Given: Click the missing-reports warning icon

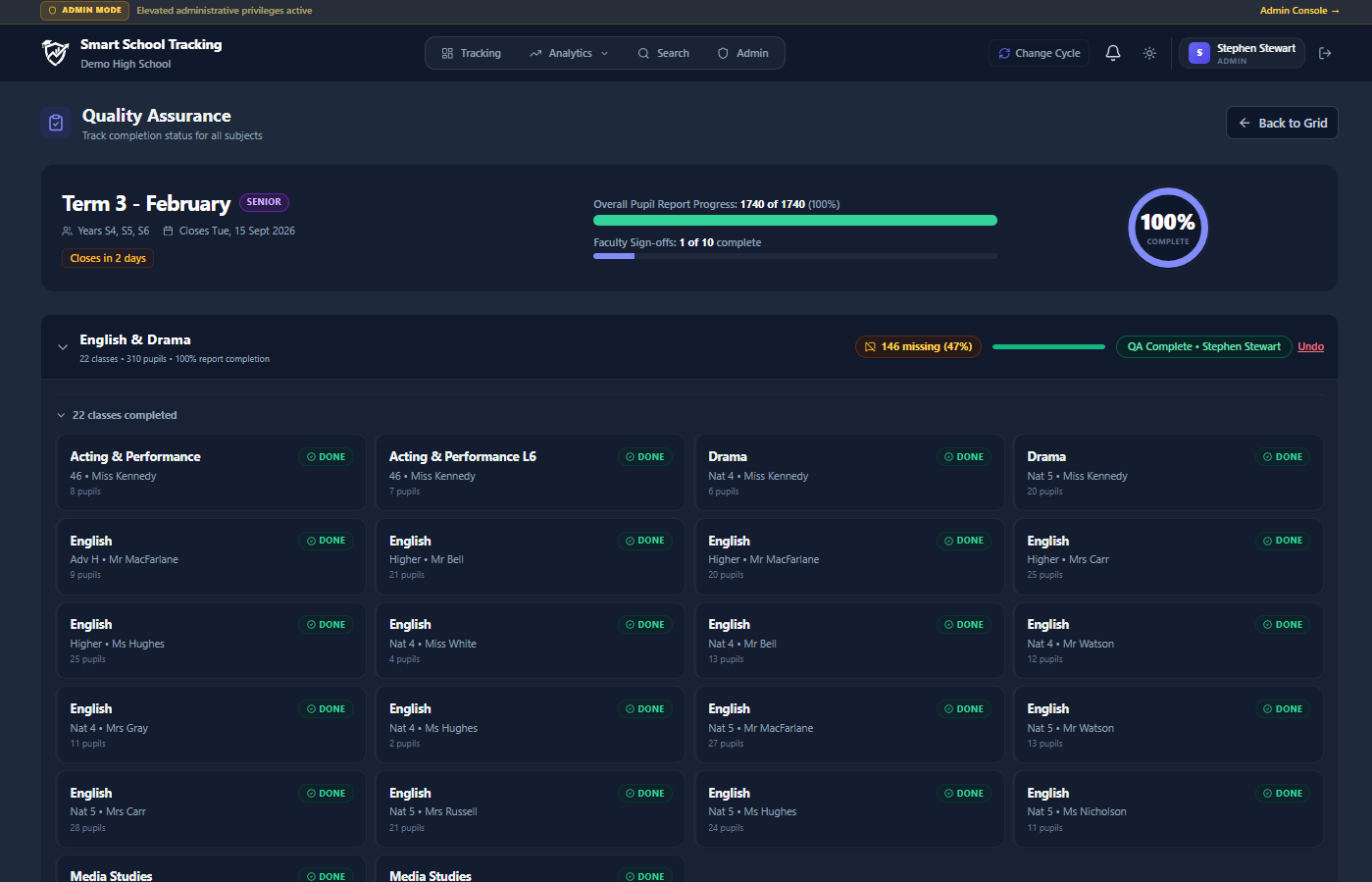Looking at the screenshot, I should coord(870,347).
